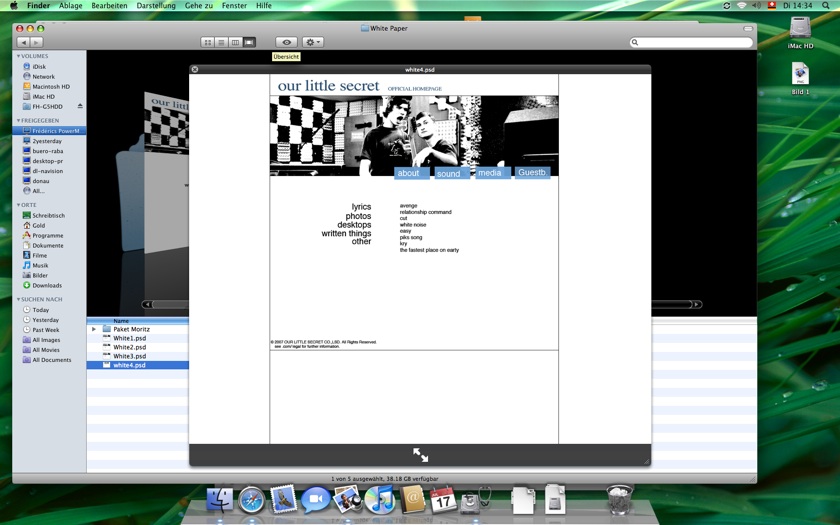840x525 pixels.
Task: Launch iTunes from the Dock
Action: (379, 500)
